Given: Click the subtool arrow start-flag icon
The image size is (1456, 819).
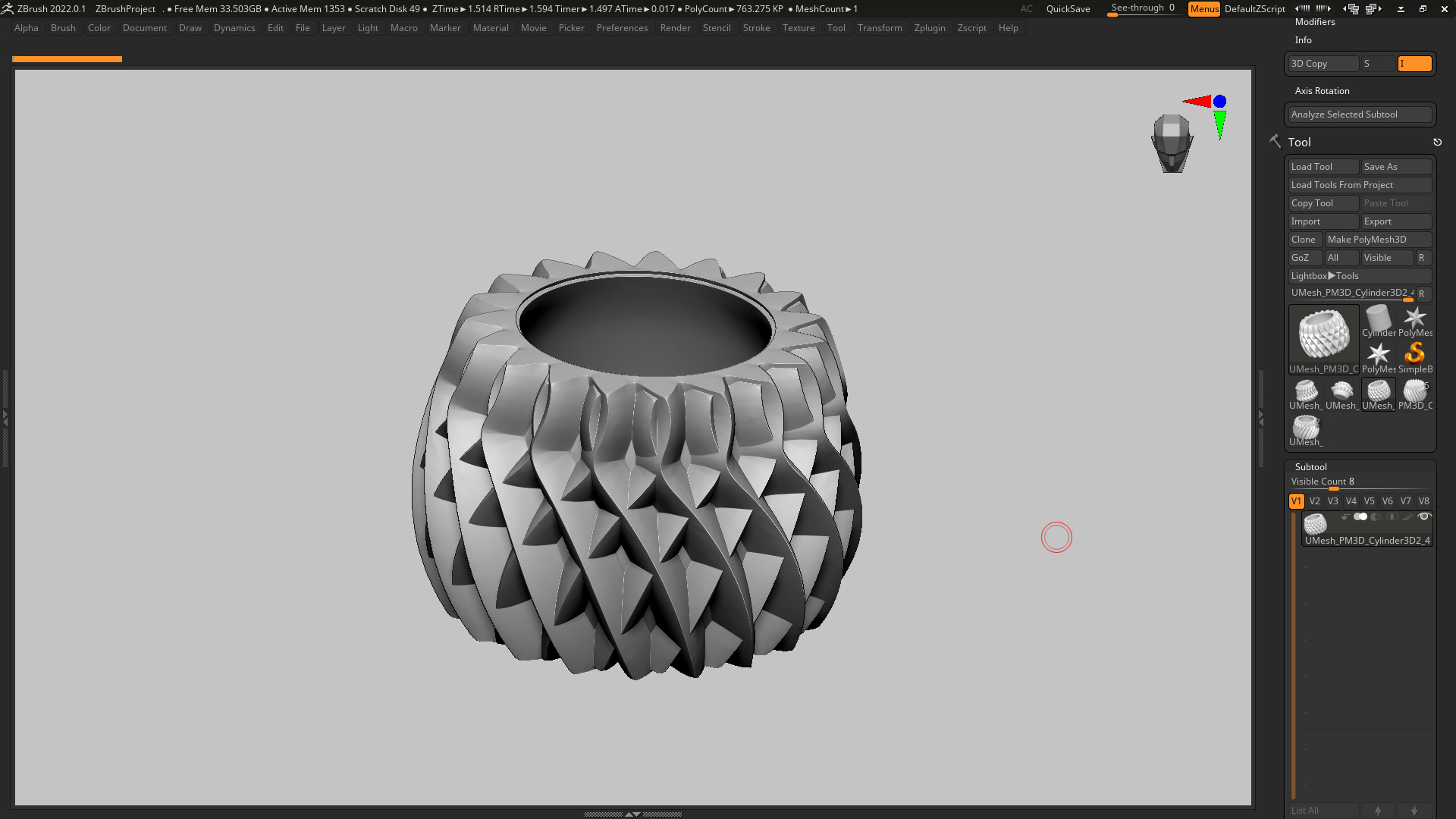Looking at the screenshot, I should click(1345, 517).
